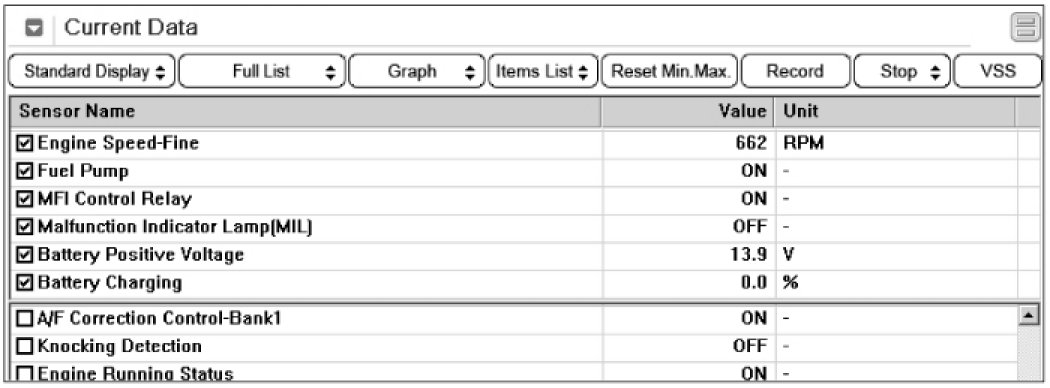Click the Record button
This screenshot has width=1050, height=388.
[x=795, y=71]
